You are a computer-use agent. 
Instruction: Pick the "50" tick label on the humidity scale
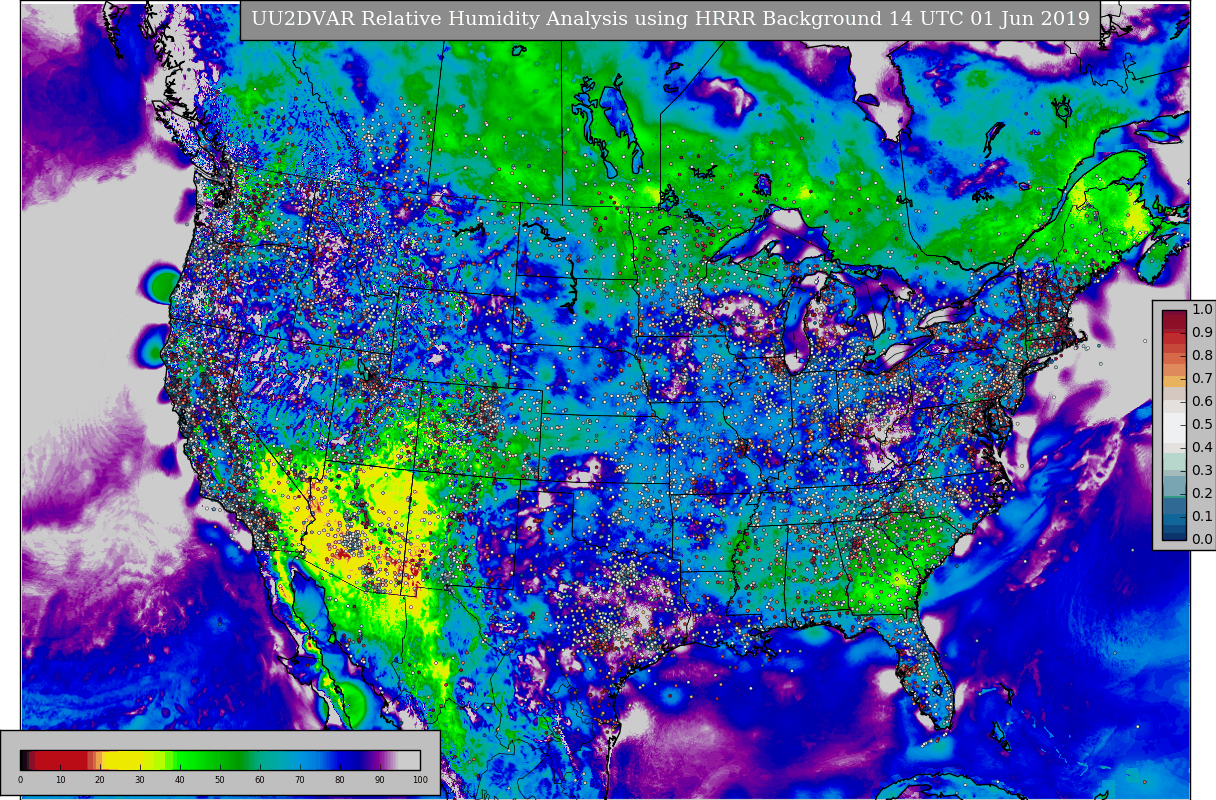point(220,780)
